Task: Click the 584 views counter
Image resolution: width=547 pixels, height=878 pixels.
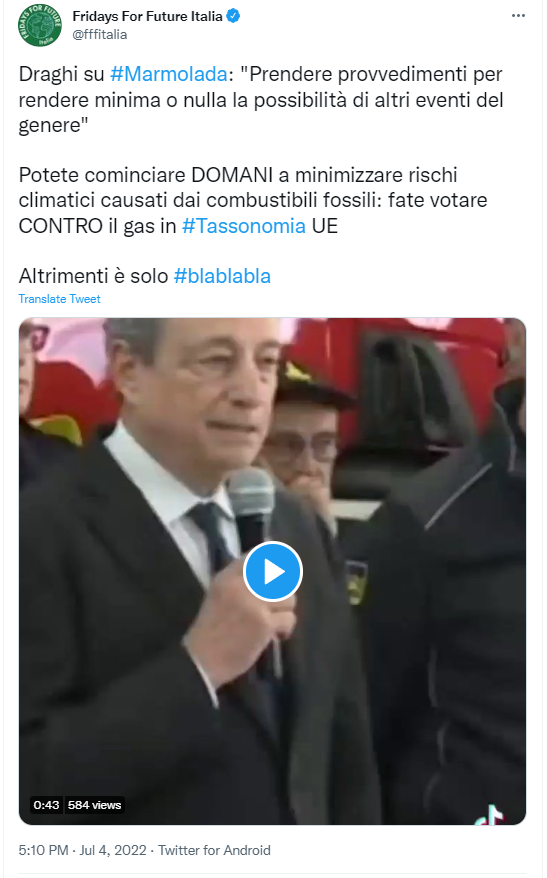Action: [x=95, y=805]
